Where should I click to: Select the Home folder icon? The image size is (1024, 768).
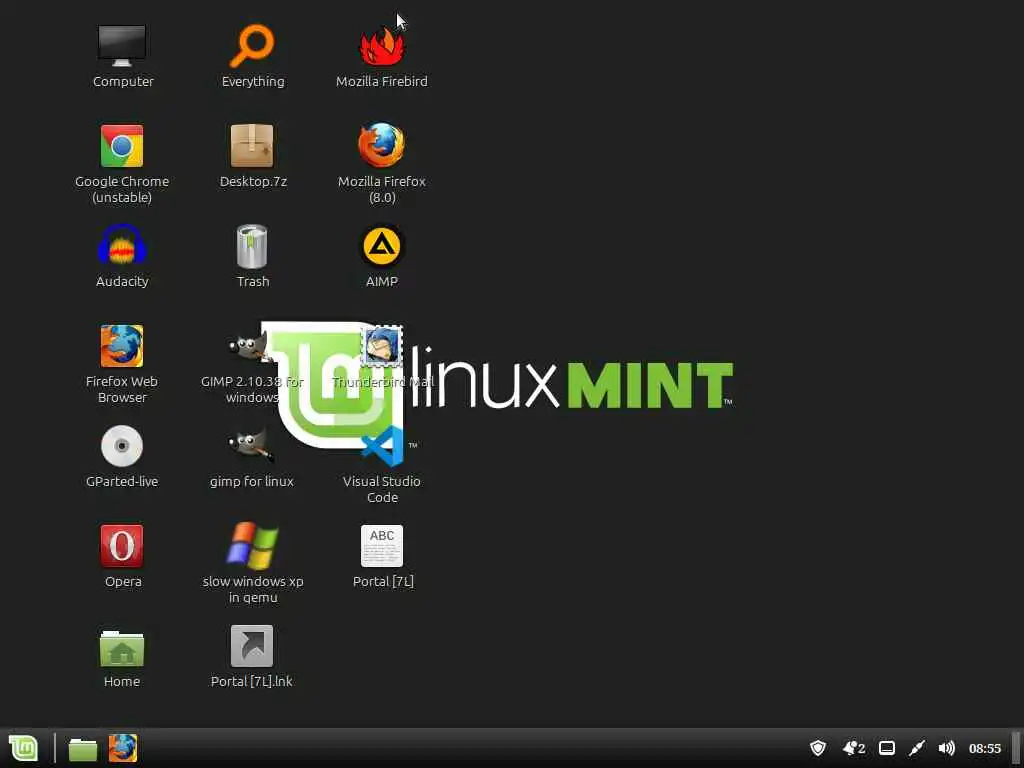coord(122,647)
